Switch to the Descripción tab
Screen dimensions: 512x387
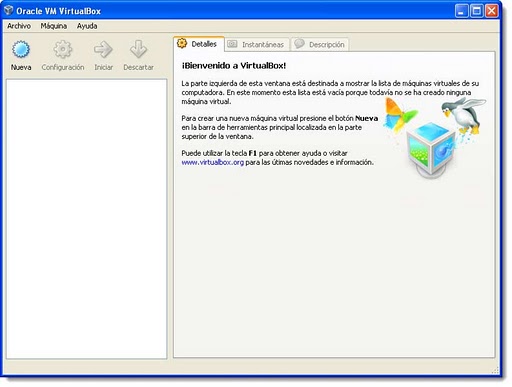coord(320,44)
